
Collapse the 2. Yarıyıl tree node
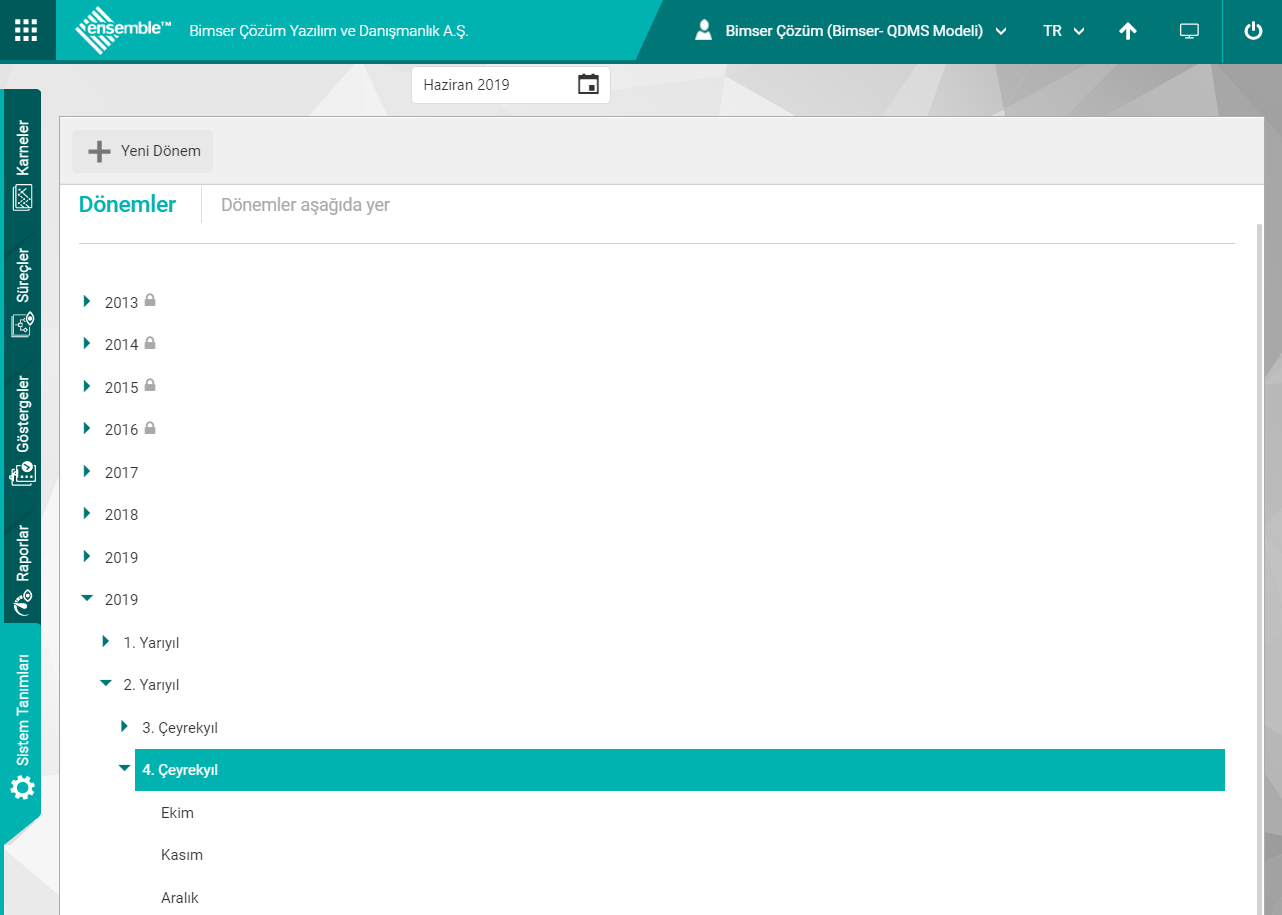tap(106, 683)
